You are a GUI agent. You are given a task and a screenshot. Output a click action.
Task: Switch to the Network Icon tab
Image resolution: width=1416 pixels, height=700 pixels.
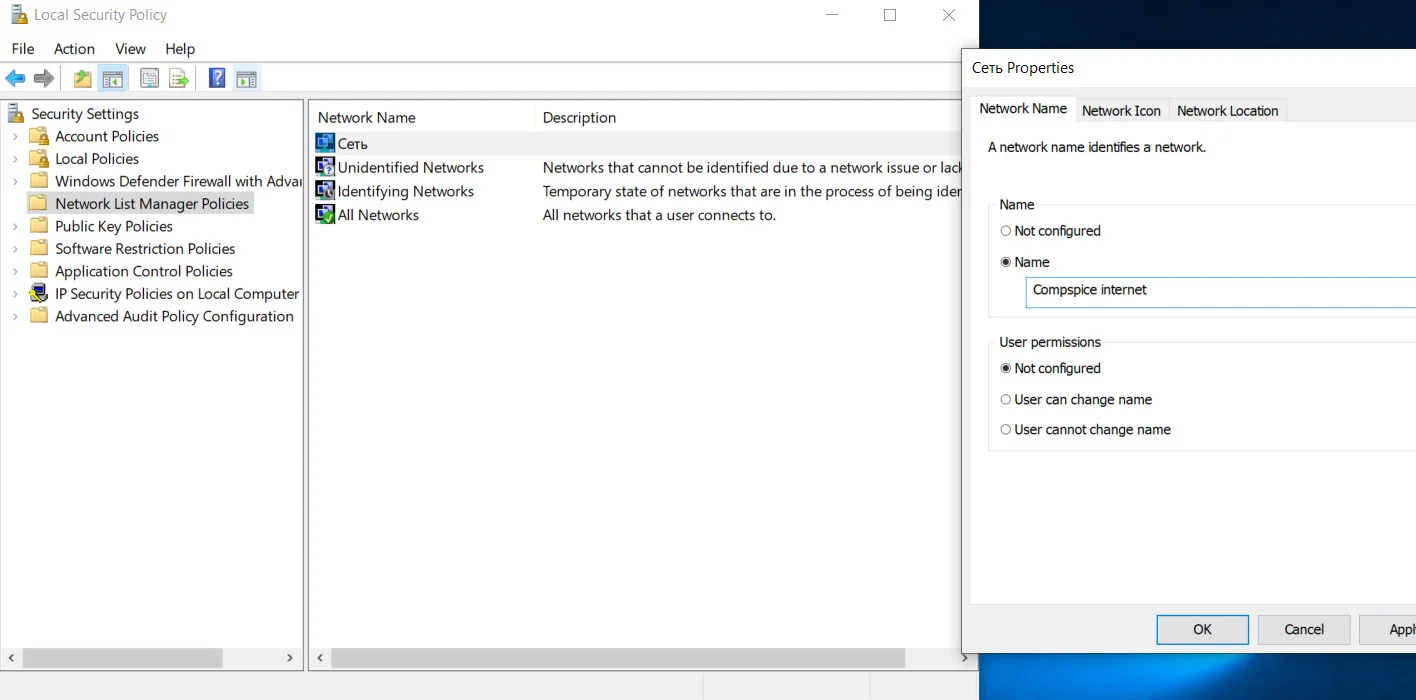point(1121,111)
